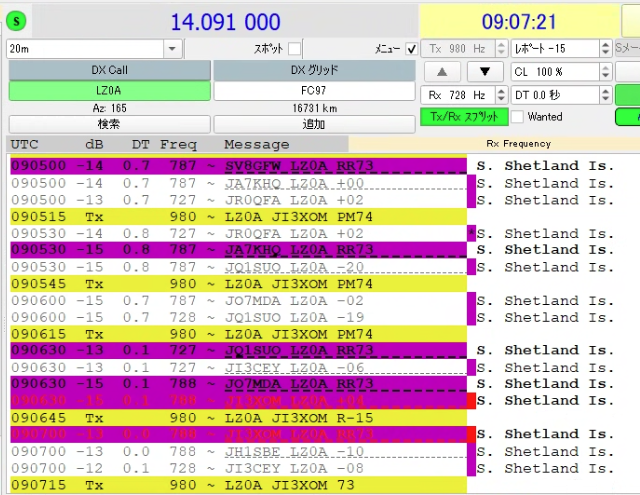Select the JI3CEY LZ0A -08 message row
The image size is (640, 495).
click(238, 468)
